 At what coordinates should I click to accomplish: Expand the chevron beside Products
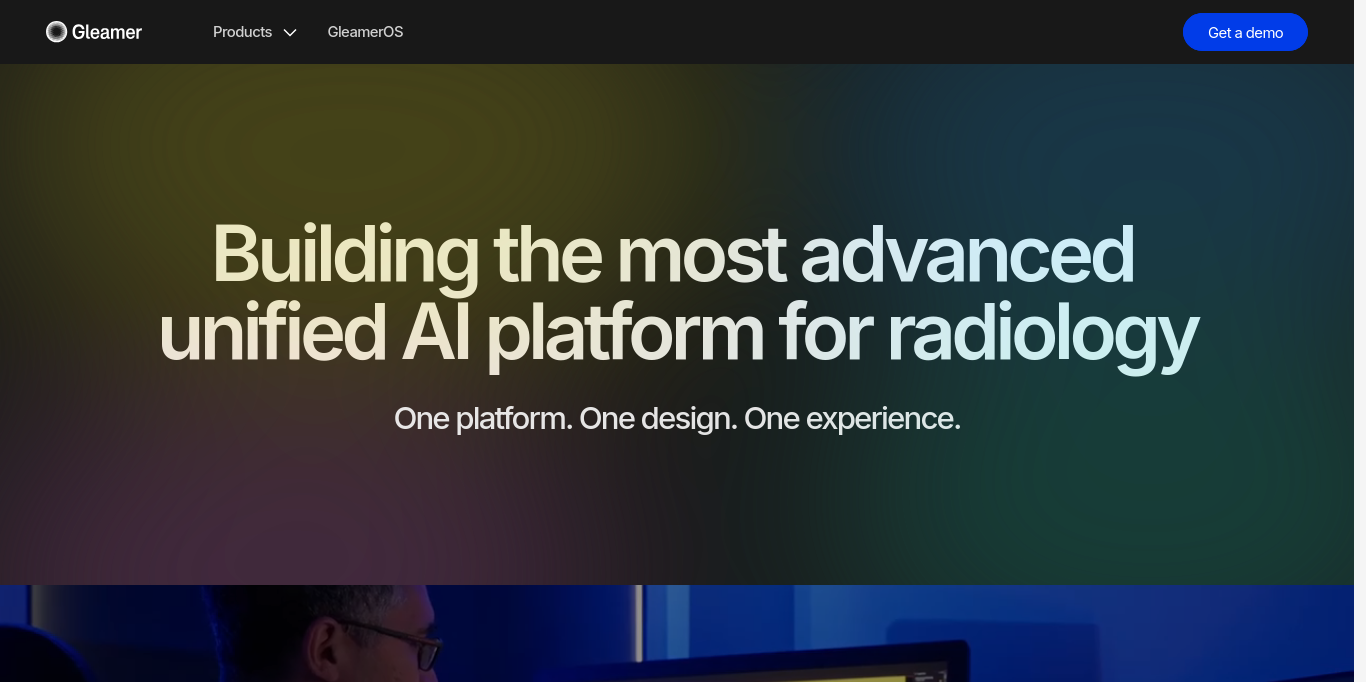tap(290, 33)
